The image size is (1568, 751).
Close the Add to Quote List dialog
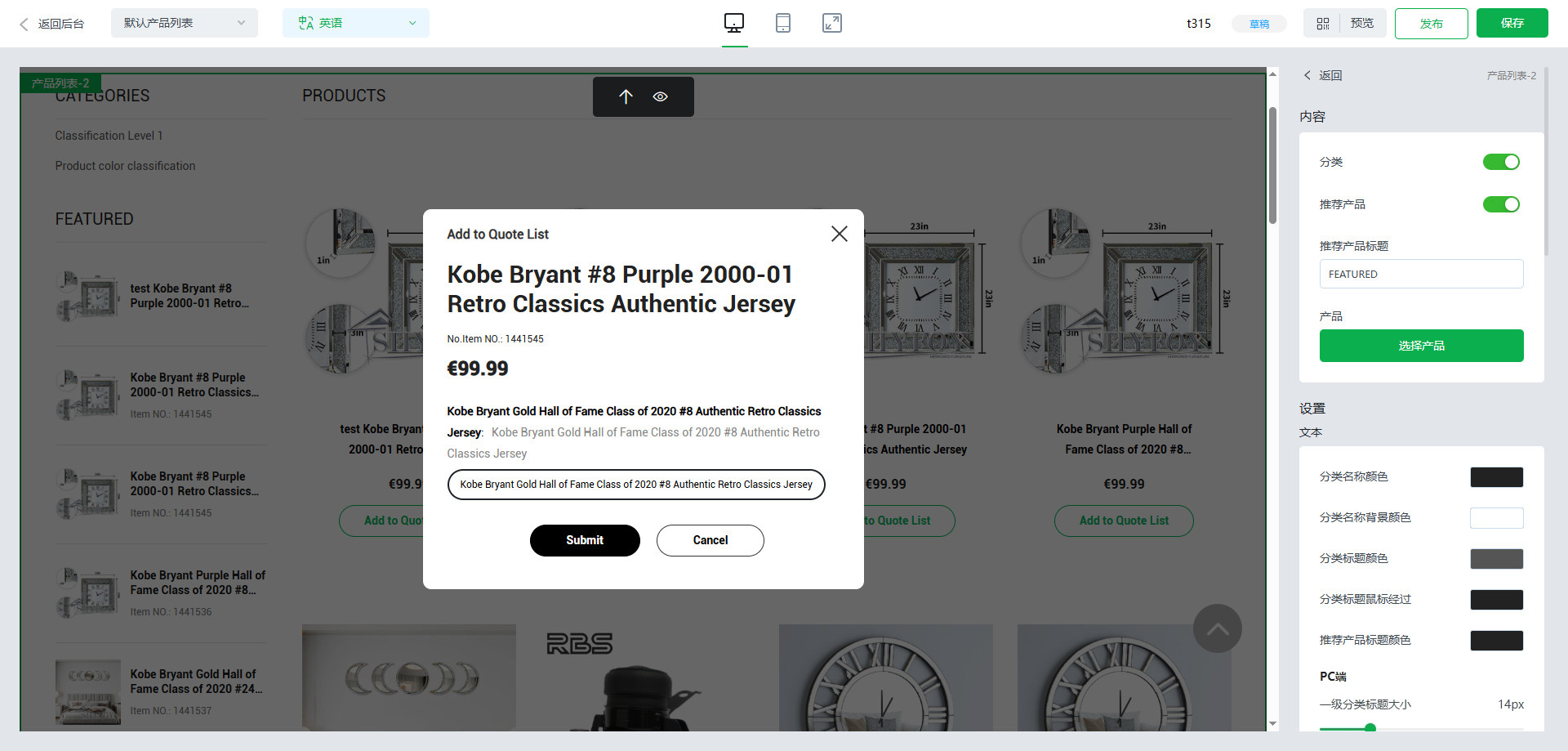pos(839,234)
